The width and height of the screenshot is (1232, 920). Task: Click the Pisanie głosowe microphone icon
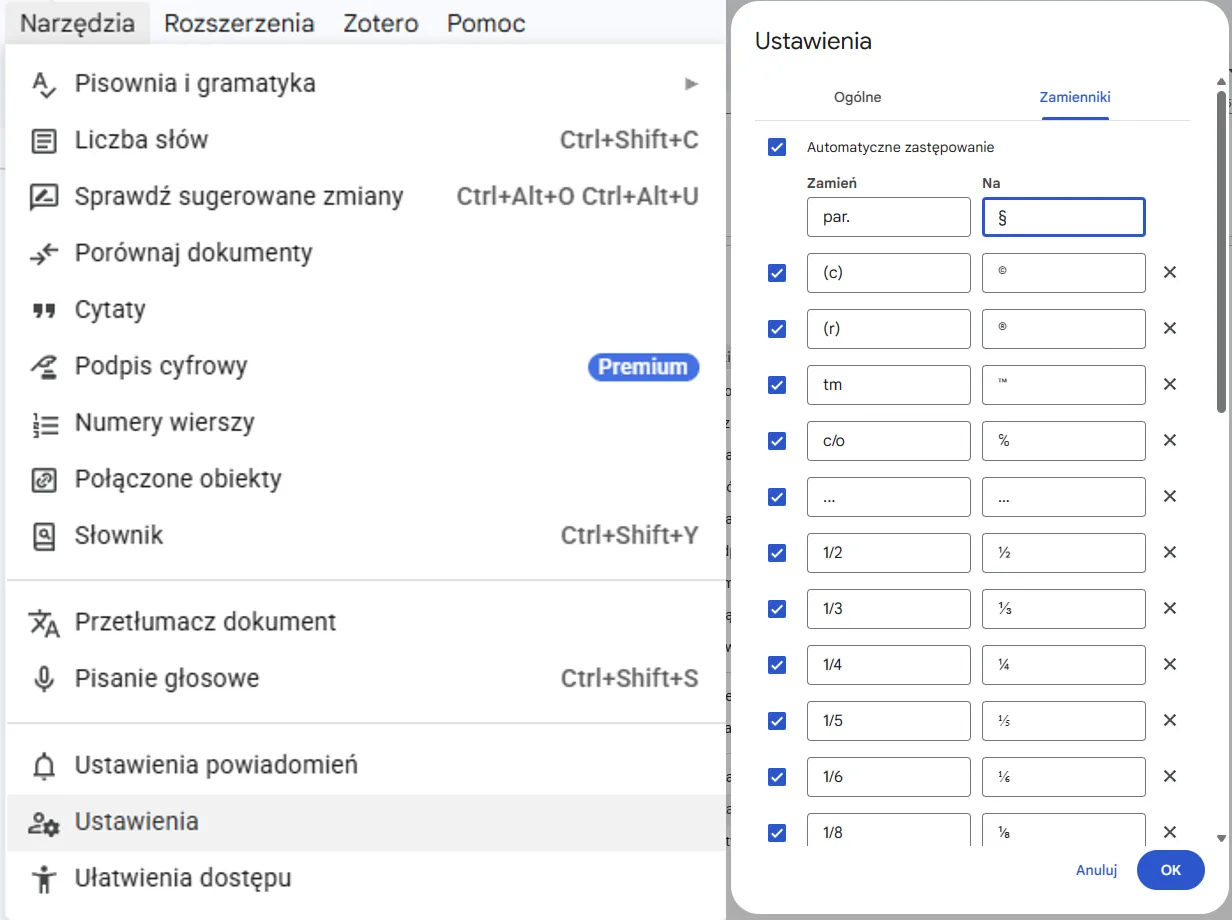pos(42,677)
